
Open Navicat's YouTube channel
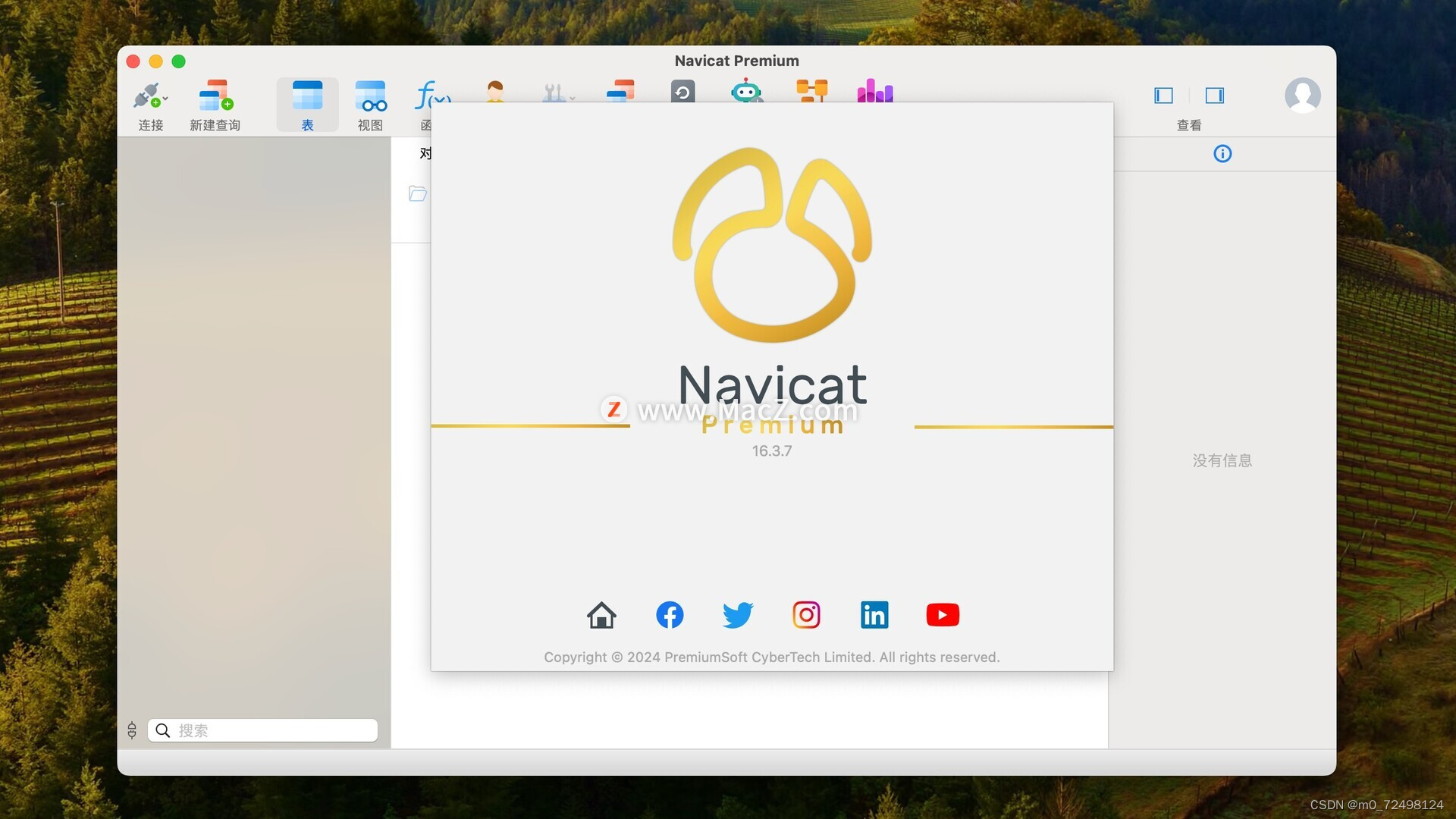943,615
